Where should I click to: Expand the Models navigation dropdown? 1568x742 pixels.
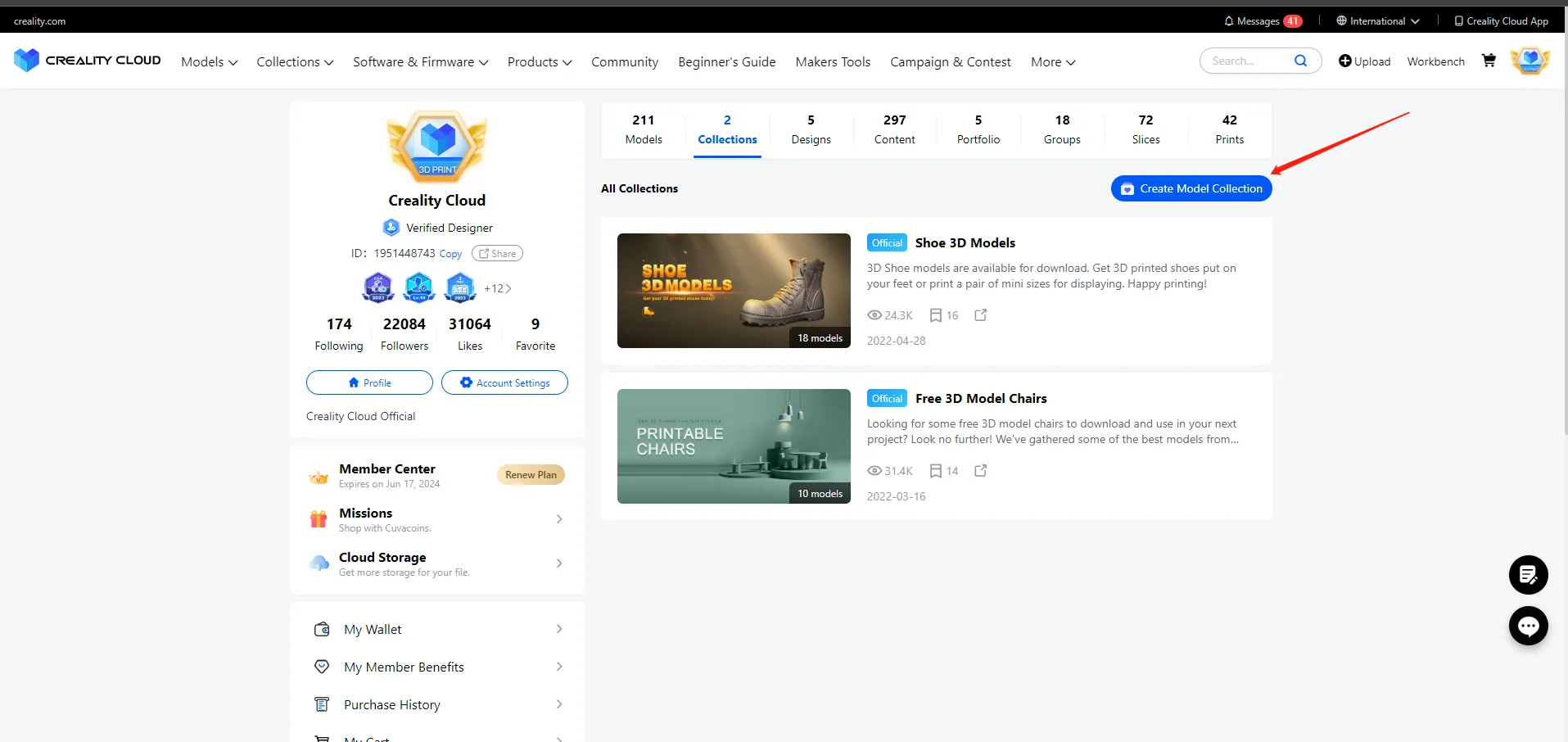pos(209,62)
